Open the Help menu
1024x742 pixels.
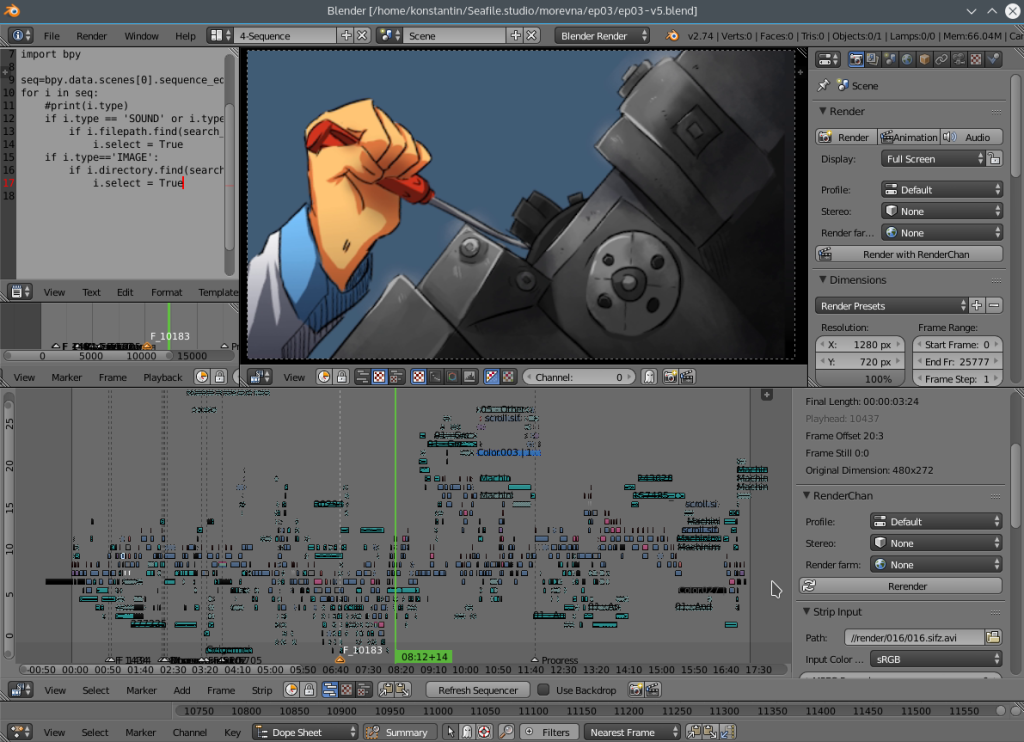(x=185, y=36)
